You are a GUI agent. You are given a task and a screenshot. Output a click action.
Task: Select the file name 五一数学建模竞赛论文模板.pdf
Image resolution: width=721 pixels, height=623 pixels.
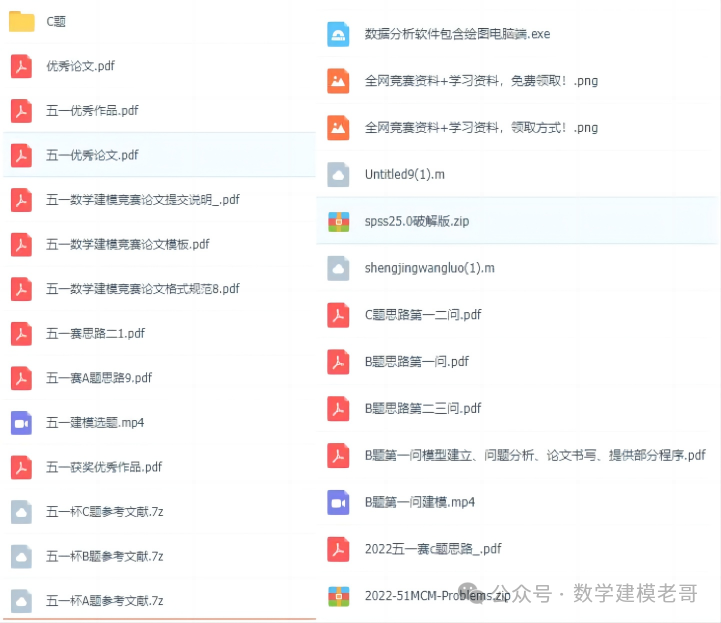(x=127, y=245)
